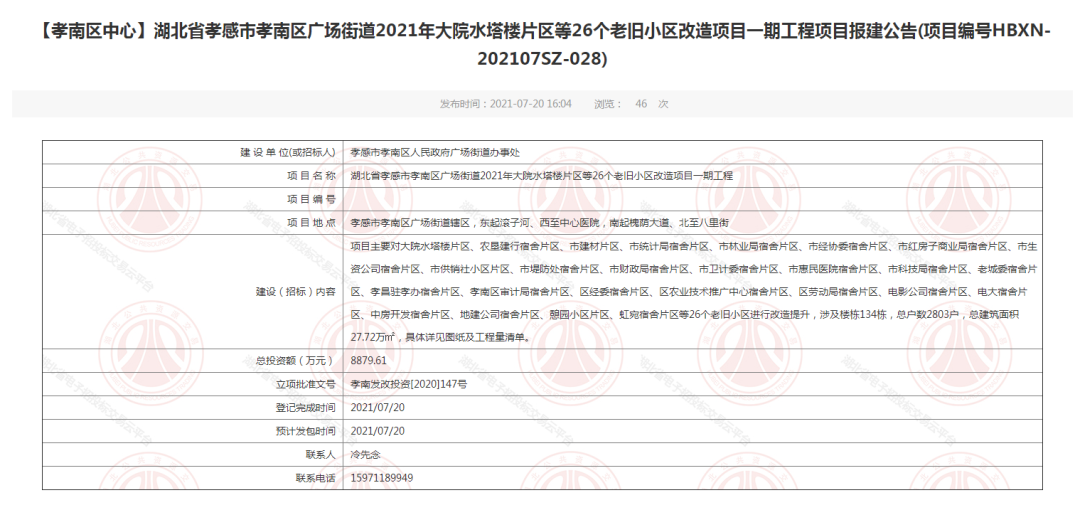Click the empty 项目编号 value cell
Image resolution: width=1080 pixels, height=510 pixels.
point(690,199)
